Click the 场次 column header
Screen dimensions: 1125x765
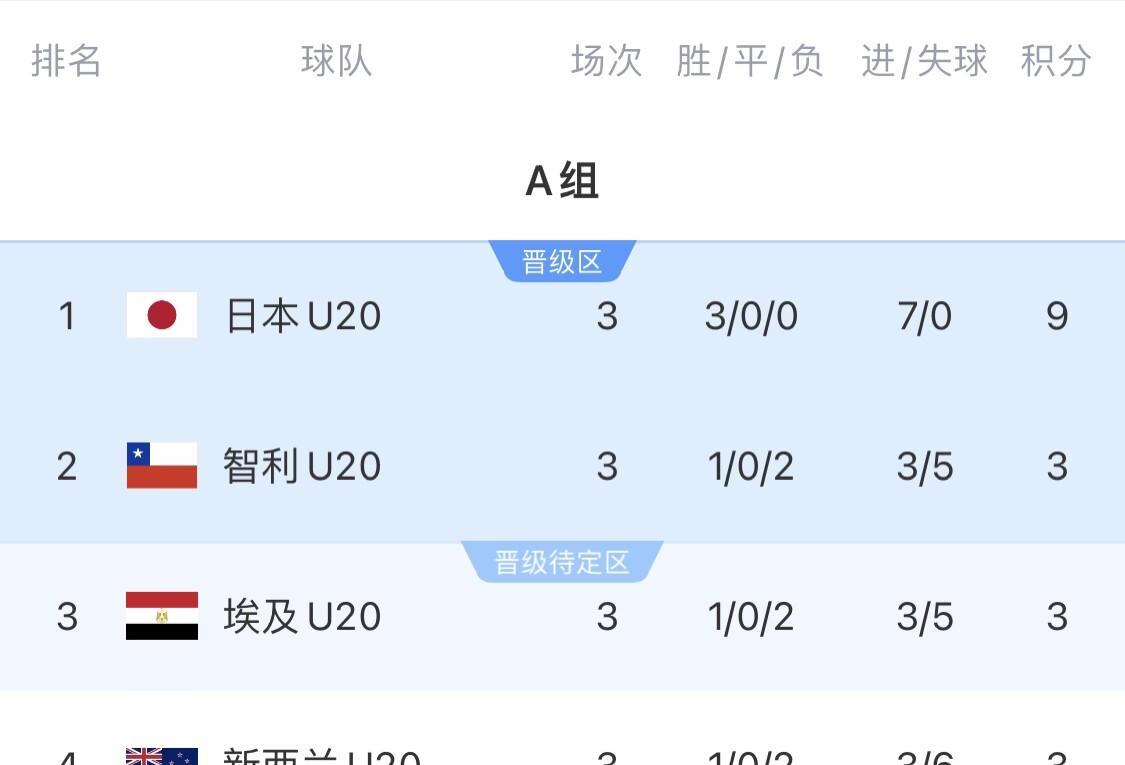click(606, 61)
